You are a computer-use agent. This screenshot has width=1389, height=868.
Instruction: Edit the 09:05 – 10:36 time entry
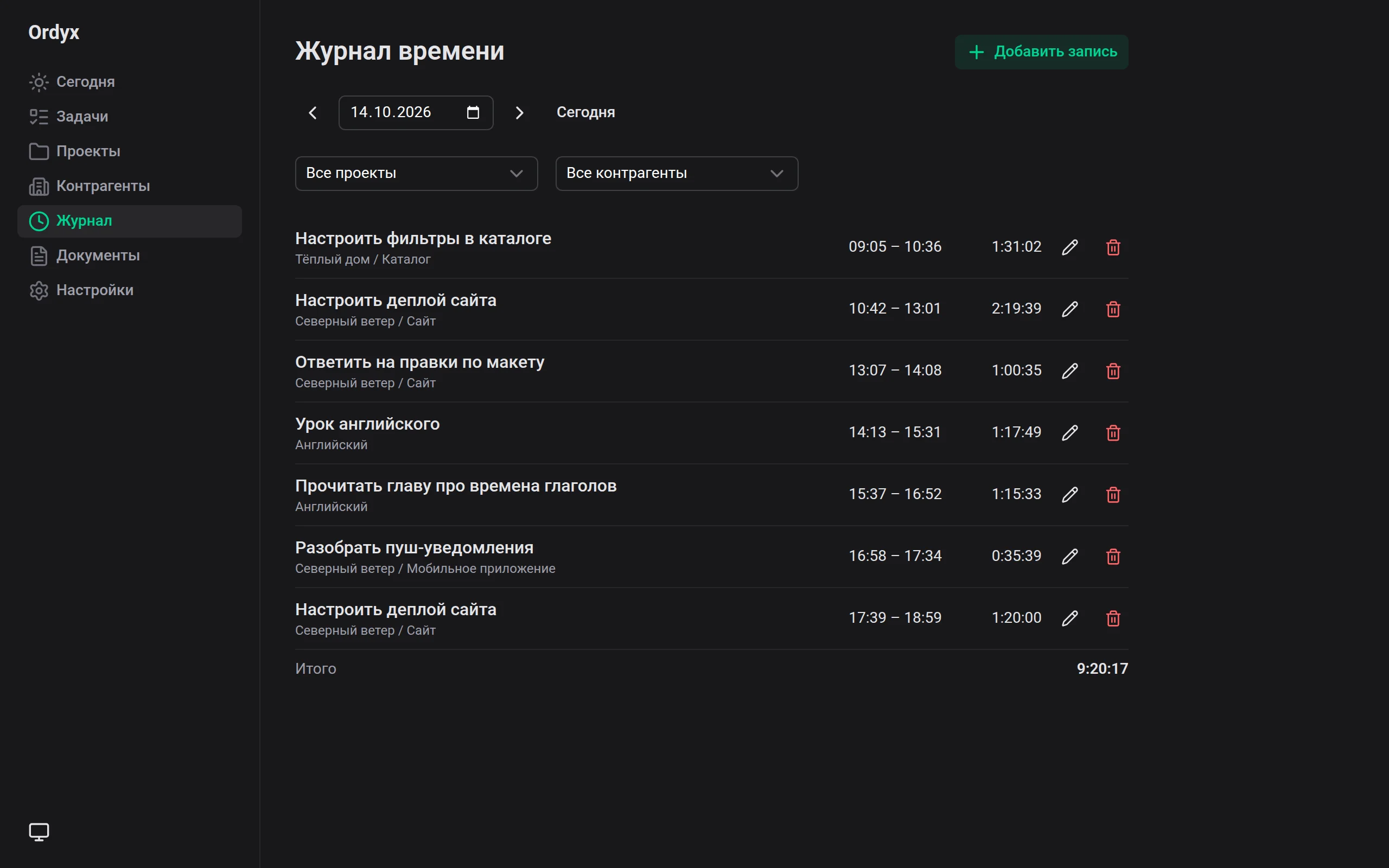point(1070,247)
